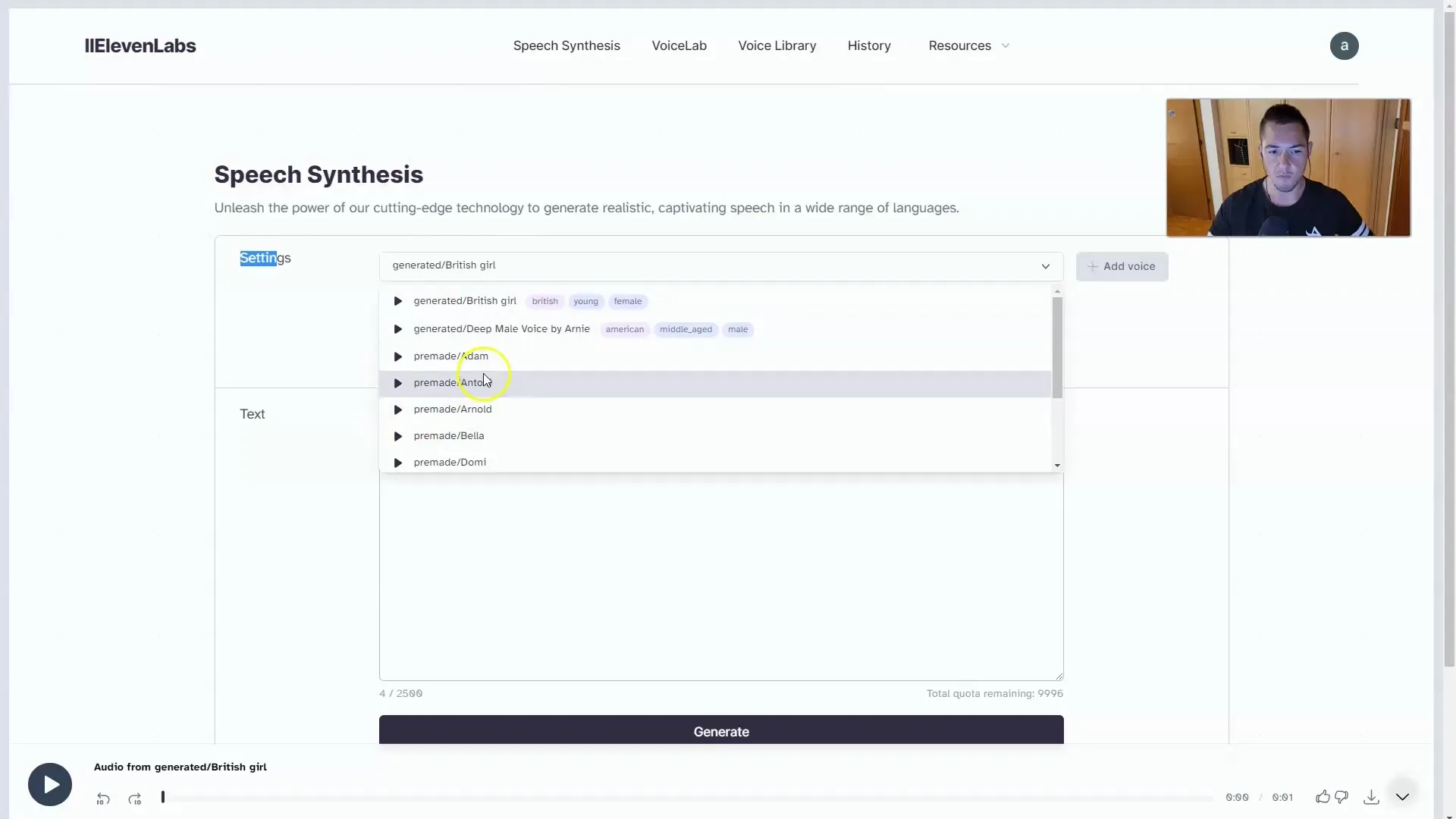The height and width of the screenshot is (819, 1456).
Task: Click the skip back 10 seconds icon
Action: pos(102,798)
